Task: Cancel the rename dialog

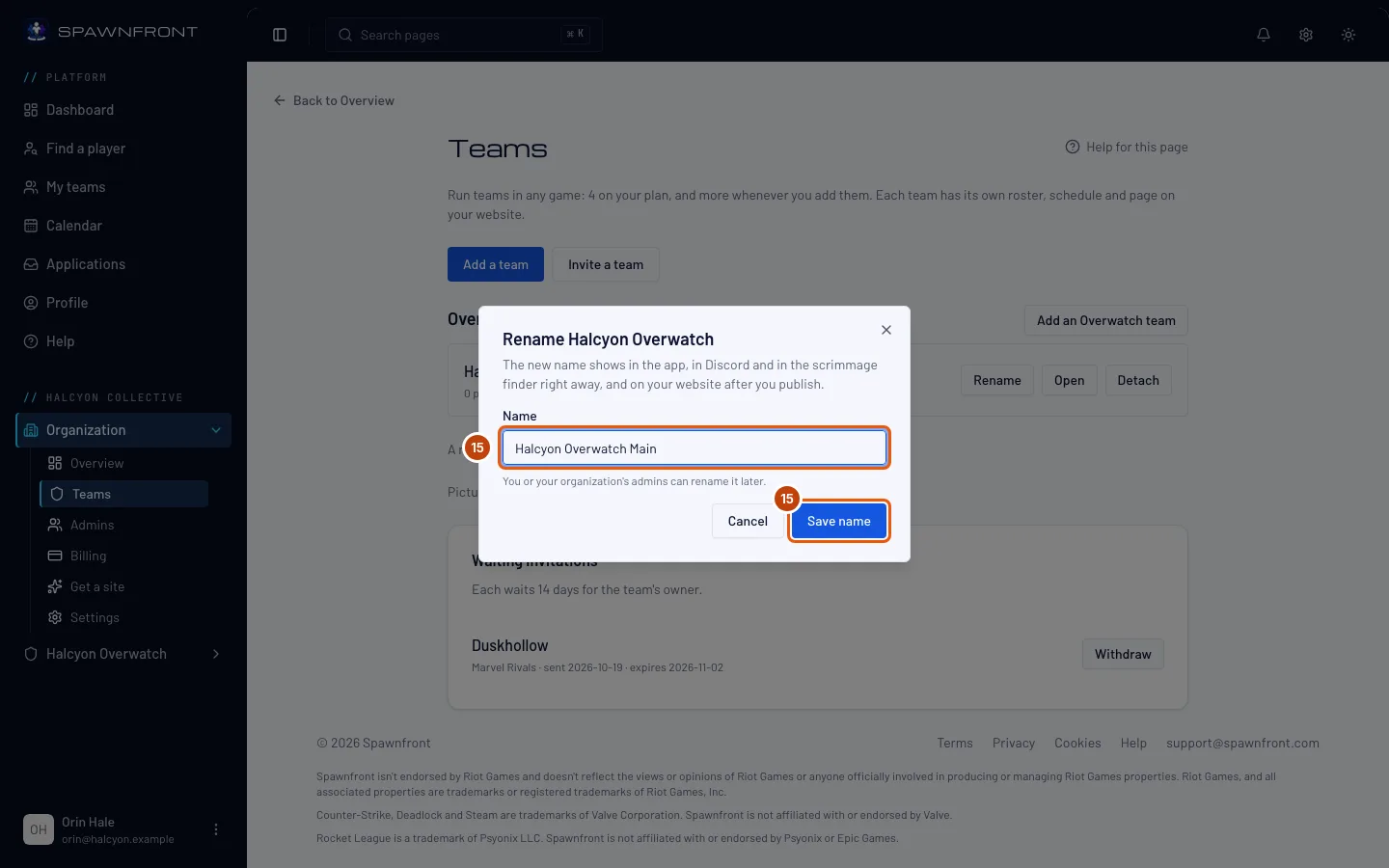Action: (x=748, y=521)
